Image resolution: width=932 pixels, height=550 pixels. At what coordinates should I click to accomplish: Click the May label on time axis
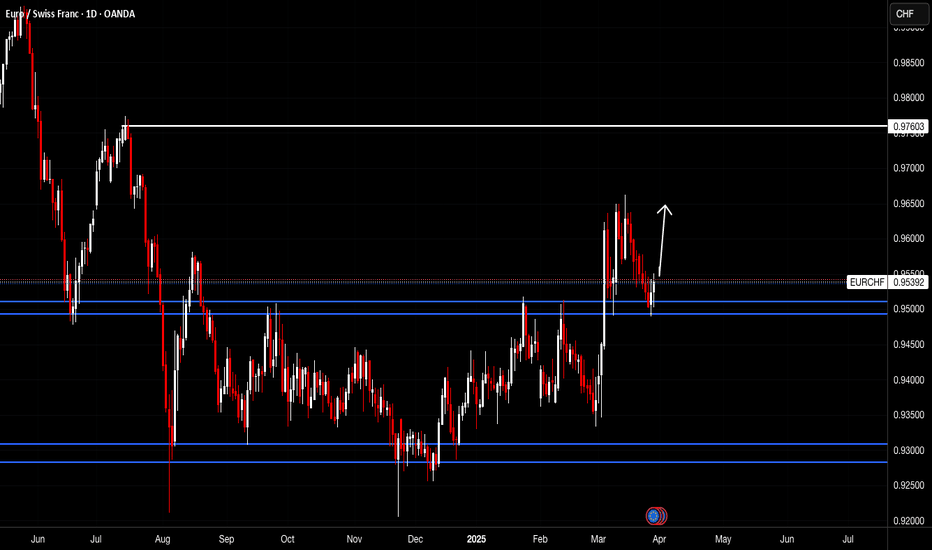coord(723,539)
